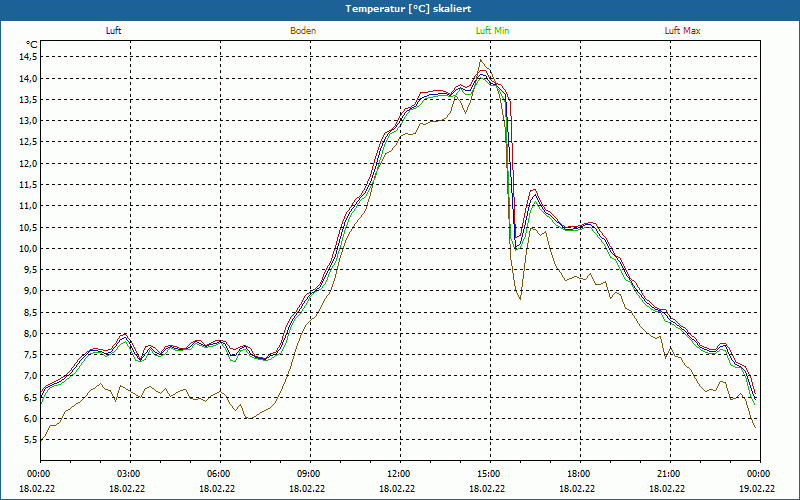Click the Boden curve dip near 16:00
The height and width of the screenshot is (500, 800).
[x=520, y=298]
